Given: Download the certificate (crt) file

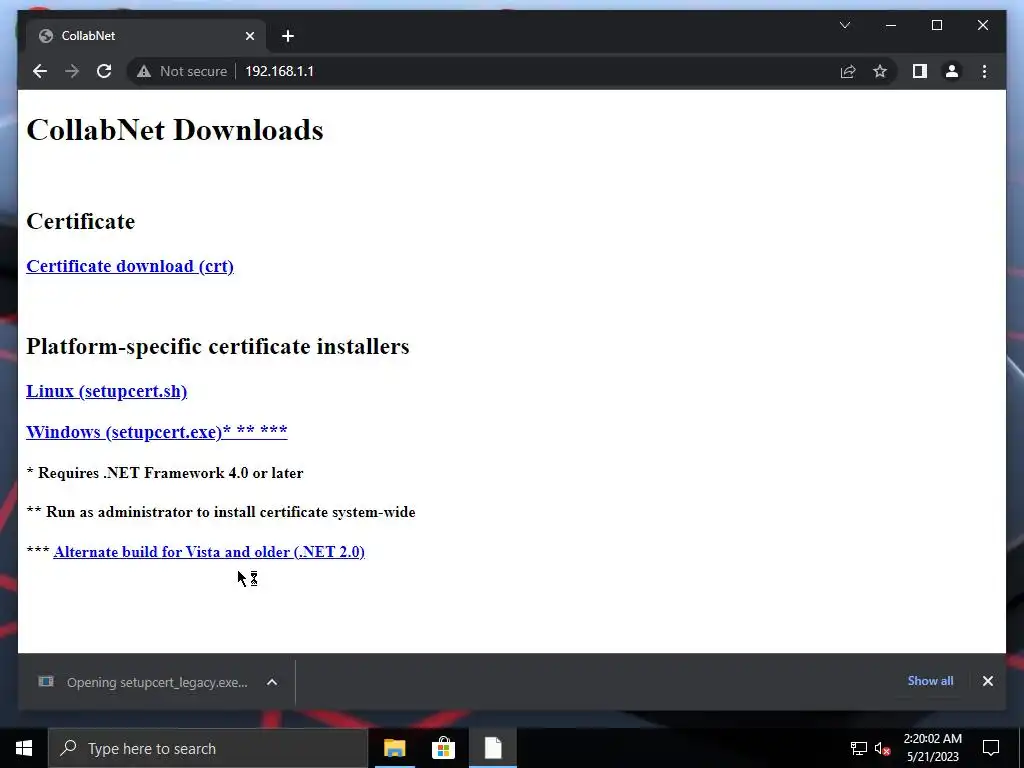Looking at the screenshot, I should tap(130, 266).
